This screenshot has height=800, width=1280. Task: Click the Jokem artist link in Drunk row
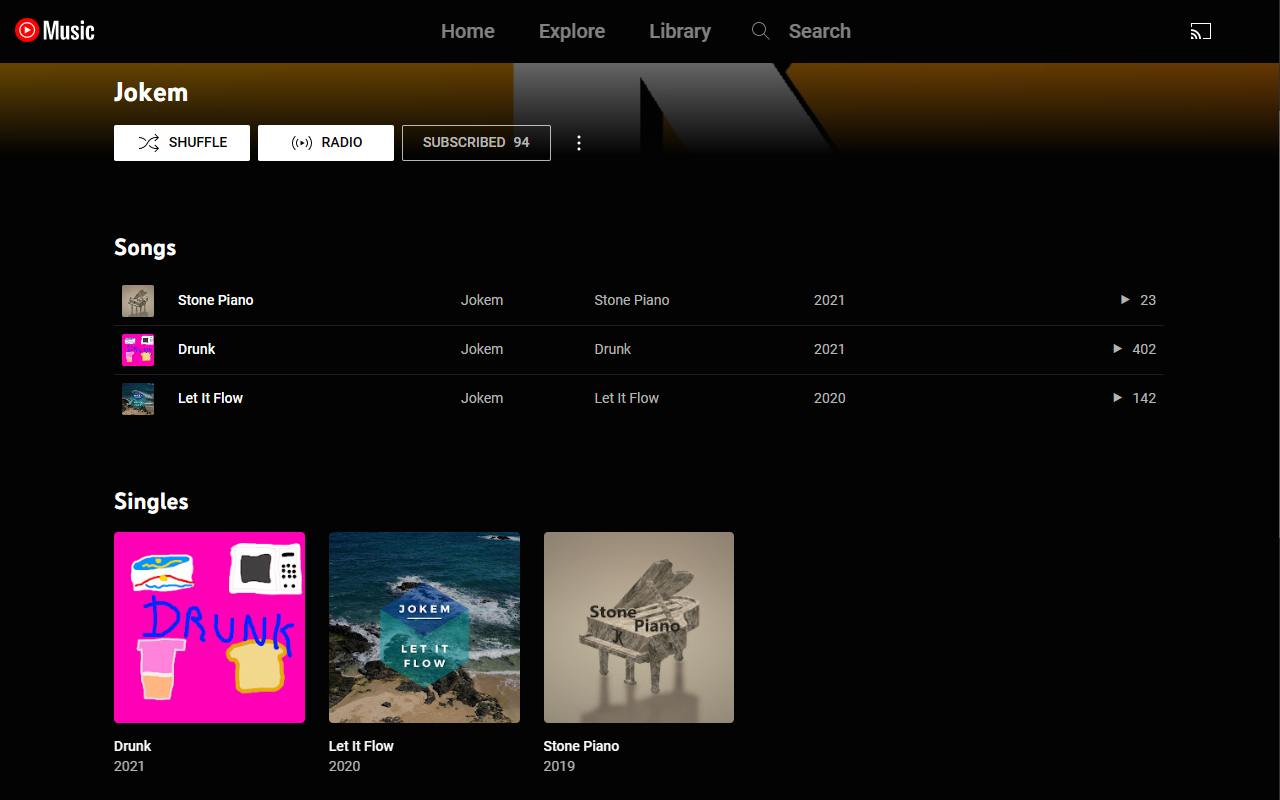click(482, 349)
